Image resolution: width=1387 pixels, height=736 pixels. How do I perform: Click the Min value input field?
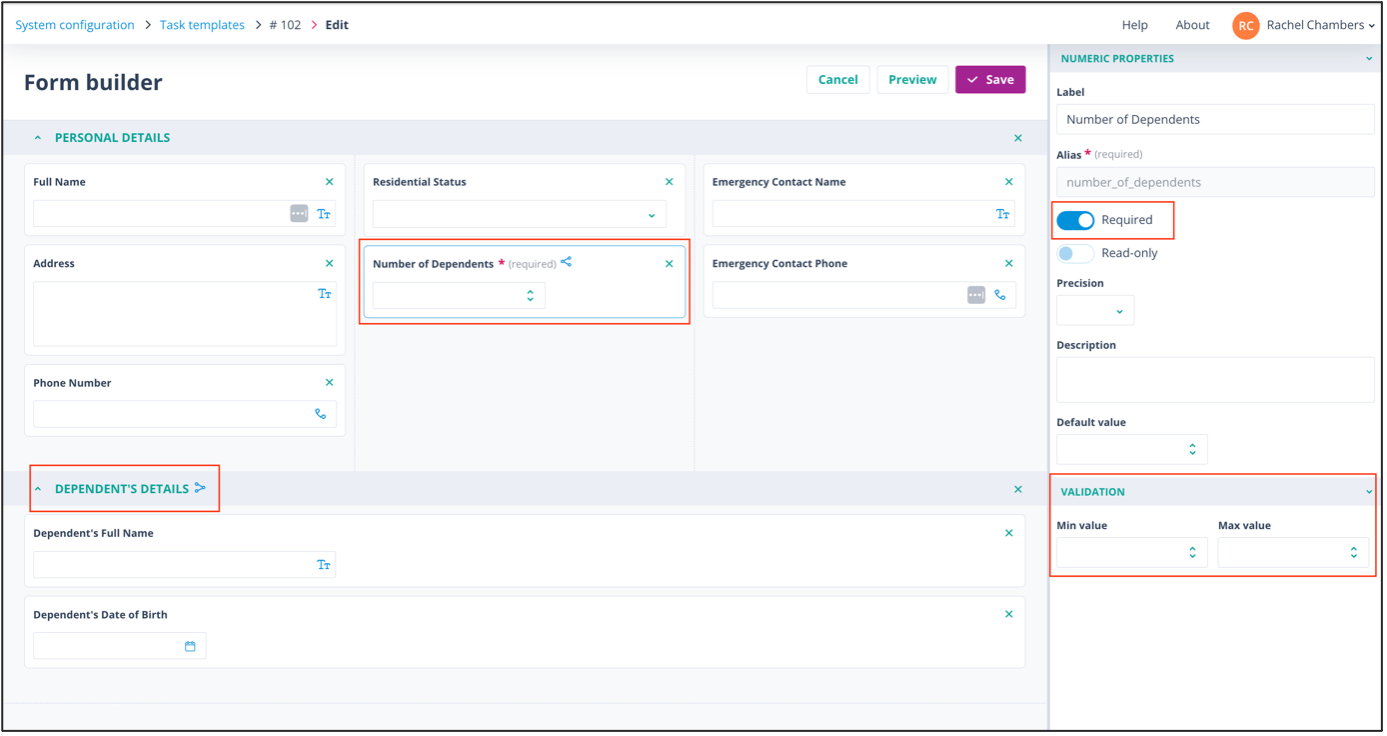(x=1132, y=552)
